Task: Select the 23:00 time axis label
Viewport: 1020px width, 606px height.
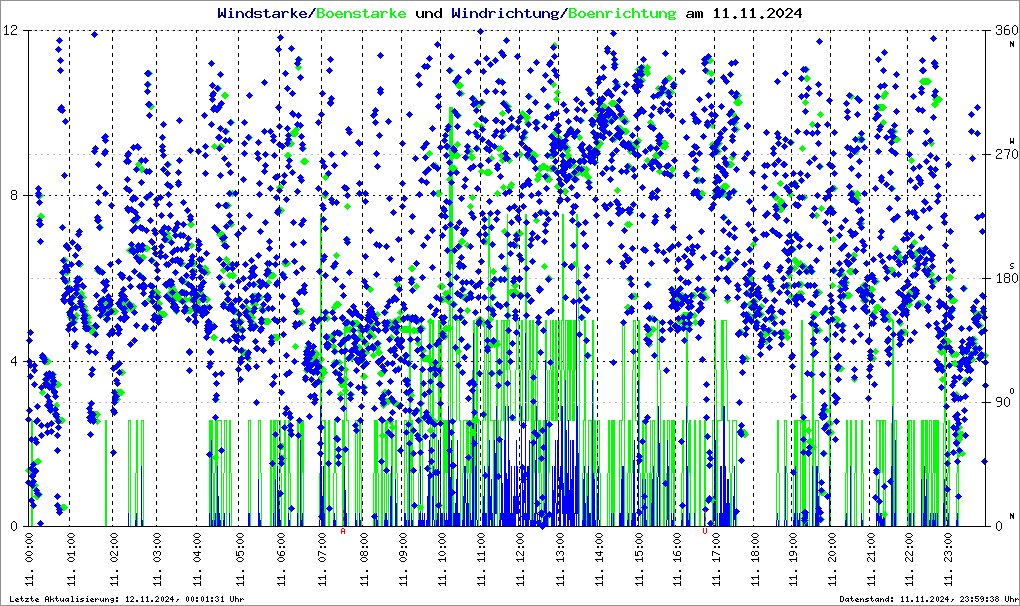Action: point(949,560)
